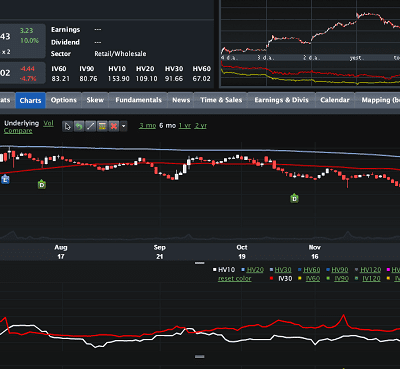Open the Time & Sales tab

[221, 100]
